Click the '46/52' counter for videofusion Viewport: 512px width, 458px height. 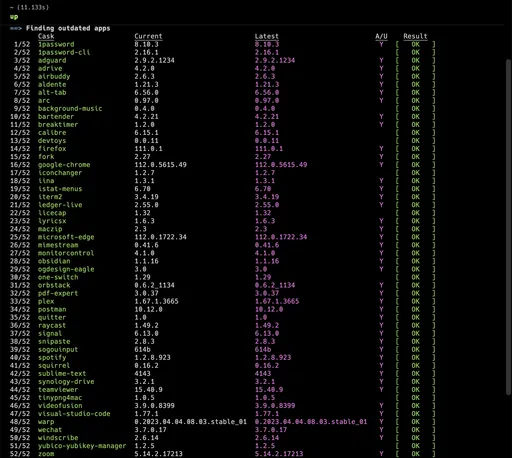pos(20,406)
